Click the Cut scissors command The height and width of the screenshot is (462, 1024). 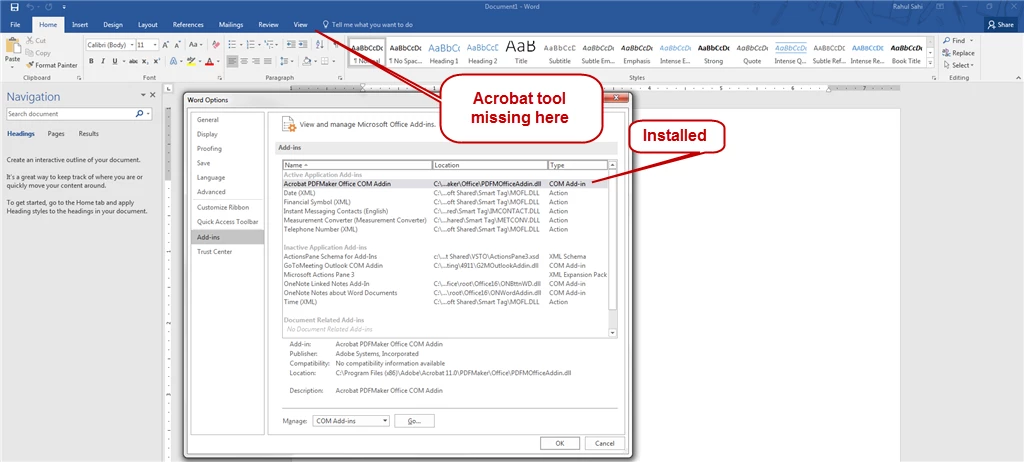(37, 41)
